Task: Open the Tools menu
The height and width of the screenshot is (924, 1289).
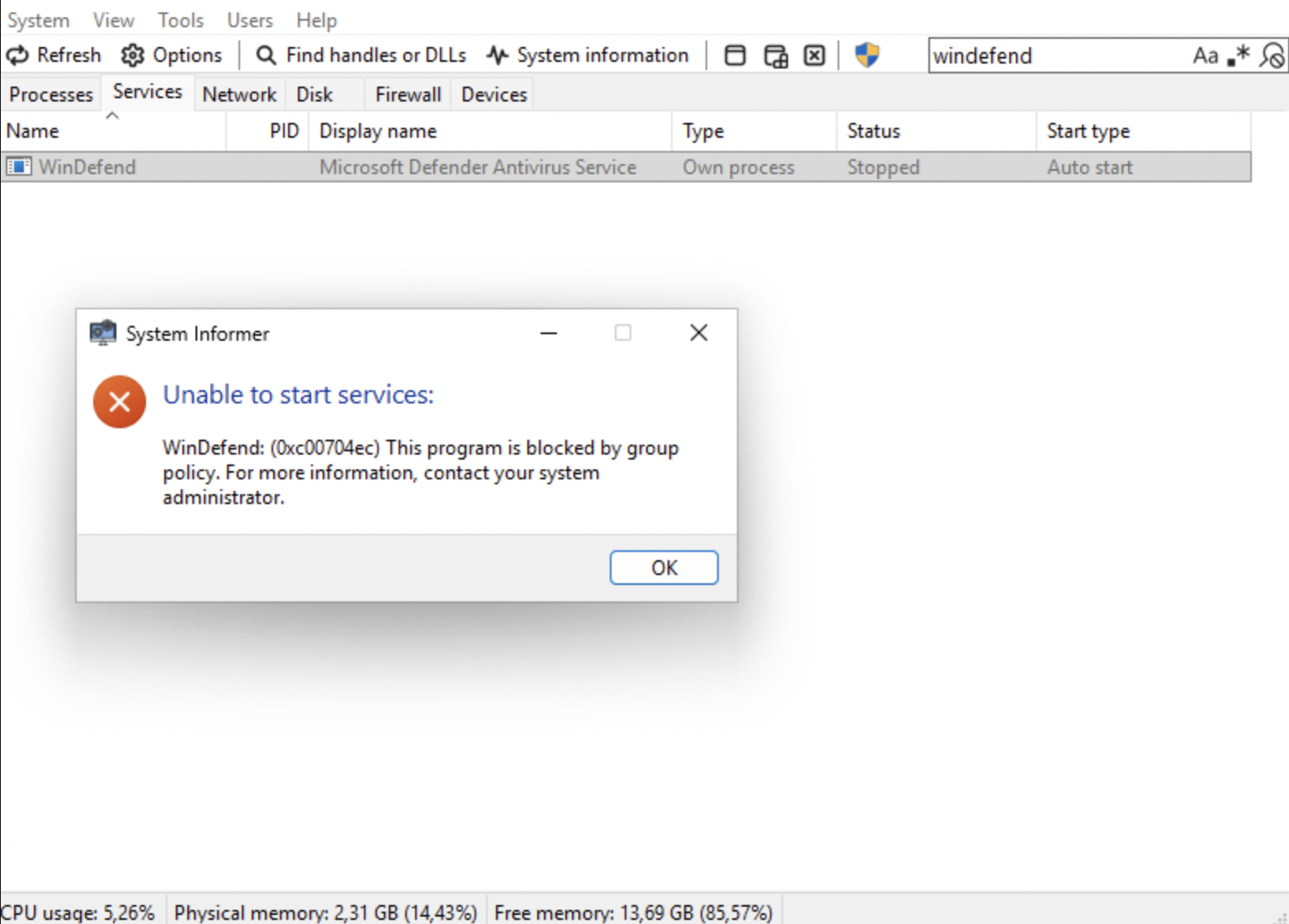Action: coord(180,20)
